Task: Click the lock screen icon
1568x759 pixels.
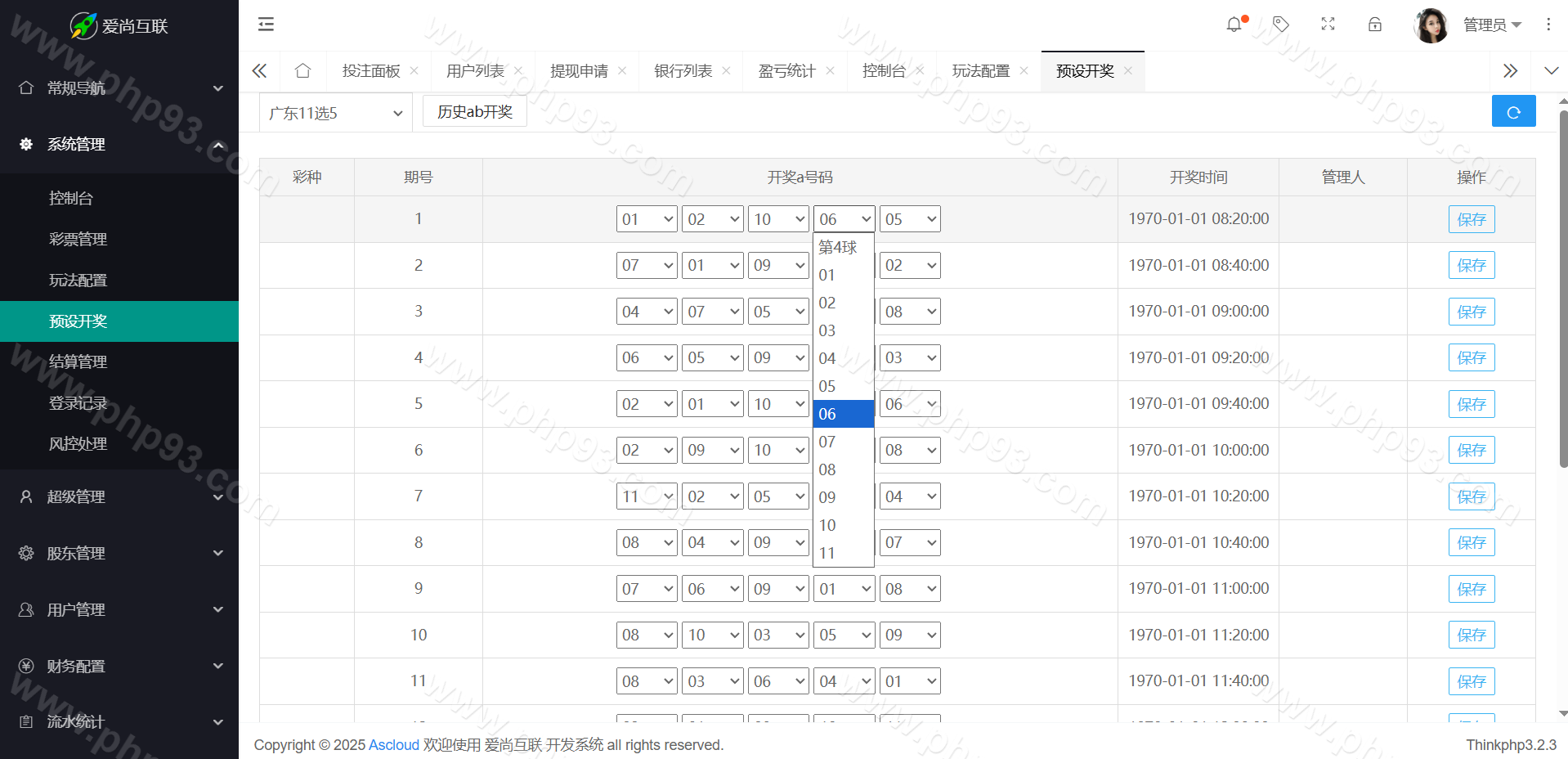Action: [x=1375, y=25]
